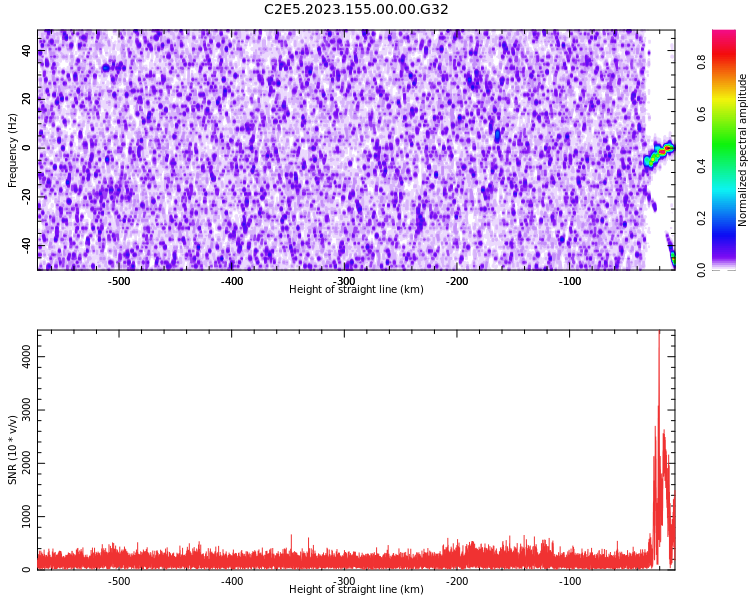Image resolution: width=750 pixels, height=600 pixels.
Task: Click the Normalized spectral amplitude label
Action: tap(742, 150)
